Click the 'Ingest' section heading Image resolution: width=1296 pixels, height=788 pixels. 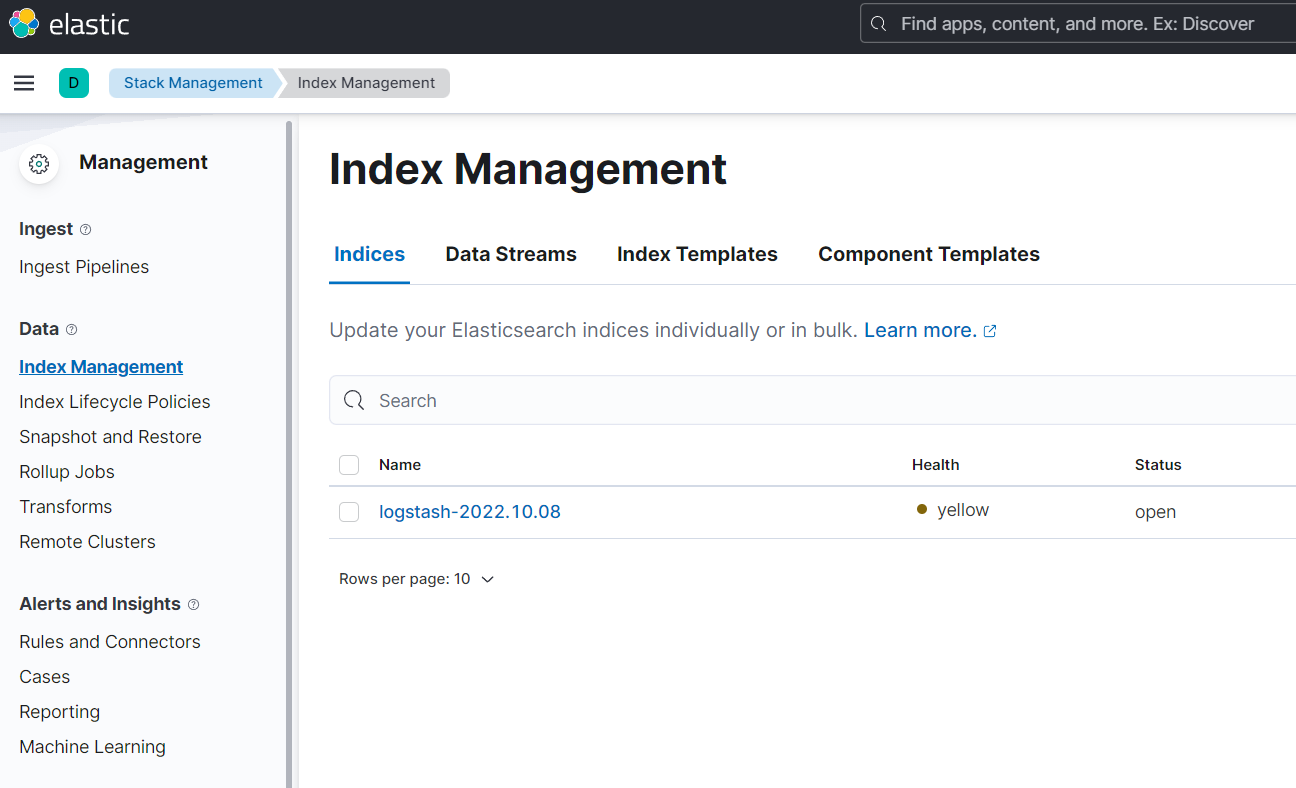click(46, 229)
